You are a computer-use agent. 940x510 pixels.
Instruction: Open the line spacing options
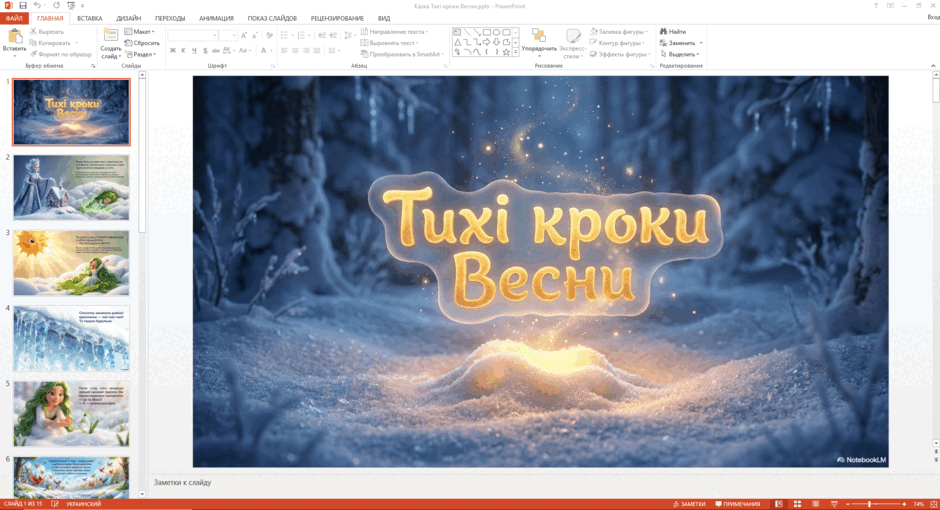tap(349, 35)
